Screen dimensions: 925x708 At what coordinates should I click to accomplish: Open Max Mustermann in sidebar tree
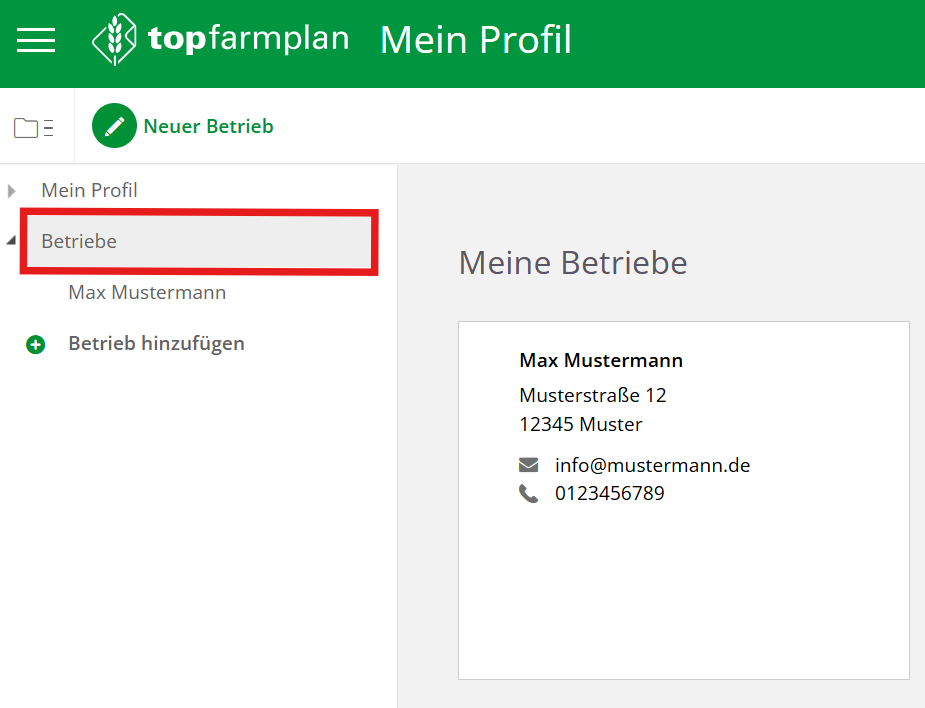pyautogui.click(x=147, y=293)
